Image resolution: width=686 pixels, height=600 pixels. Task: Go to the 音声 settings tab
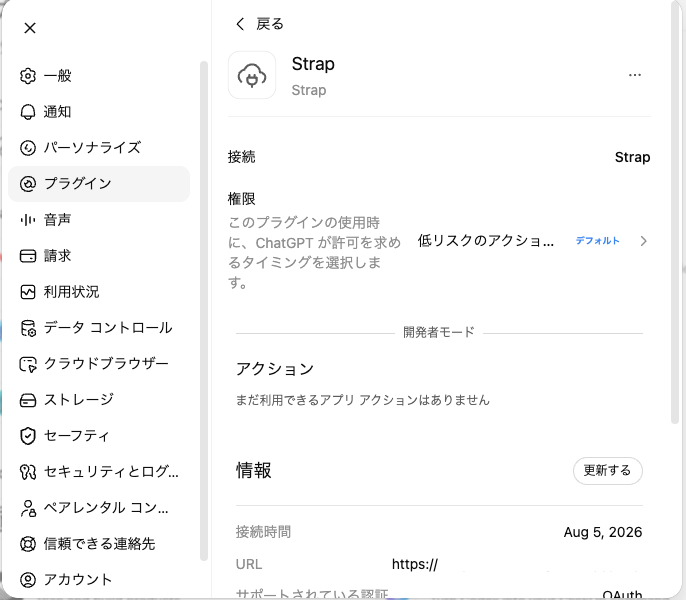click(99, 220)
